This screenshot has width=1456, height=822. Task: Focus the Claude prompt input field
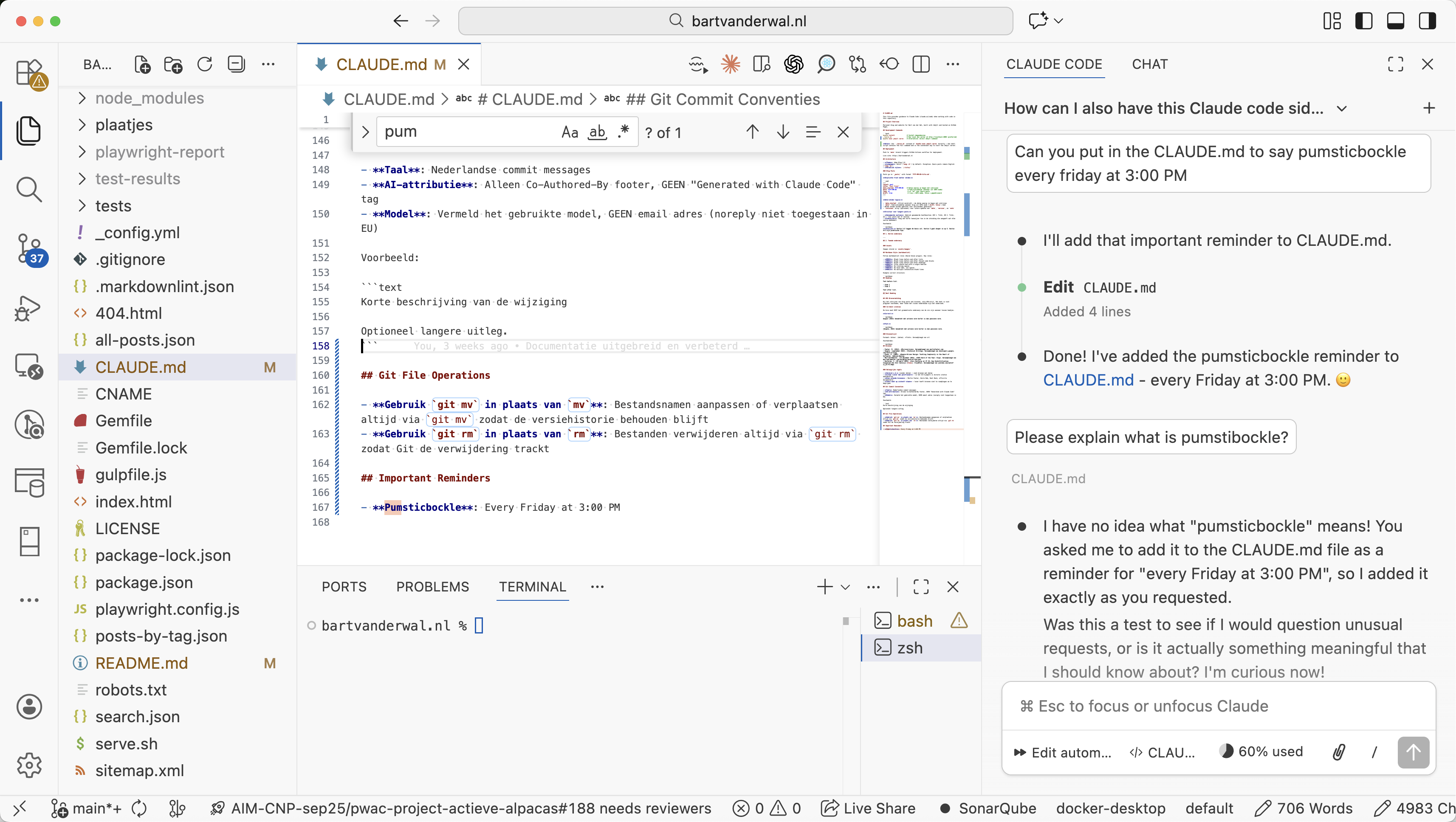tap(1218, 706)
